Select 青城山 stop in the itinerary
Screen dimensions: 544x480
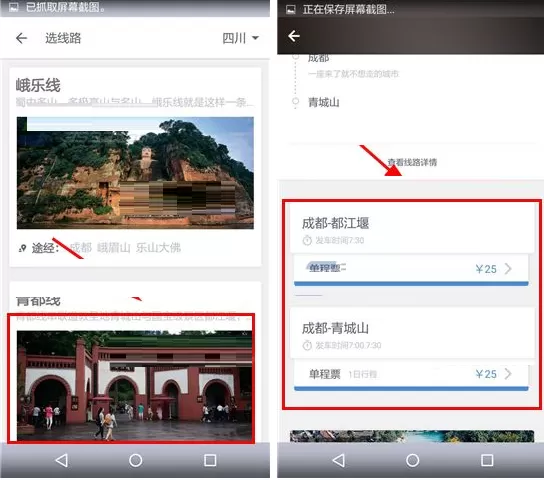(324, 102)
